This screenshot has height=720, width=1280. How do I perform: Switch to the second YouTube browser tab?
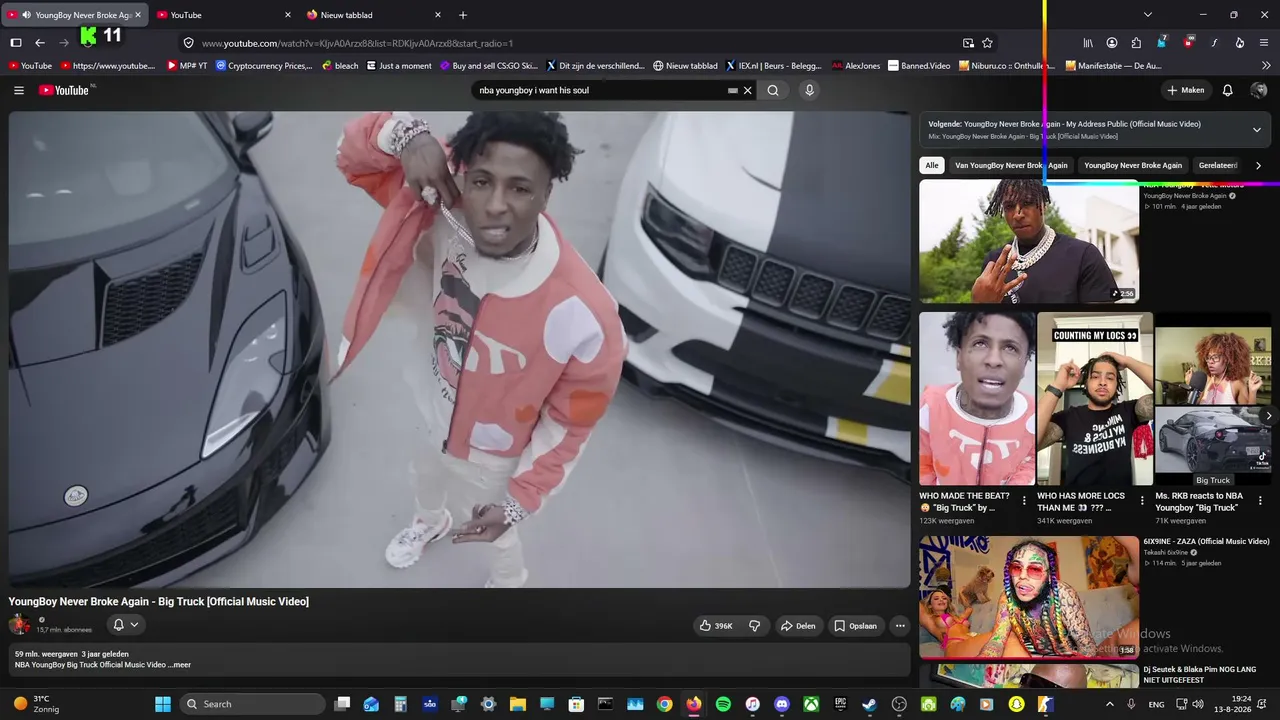click(x=222, y=15)
